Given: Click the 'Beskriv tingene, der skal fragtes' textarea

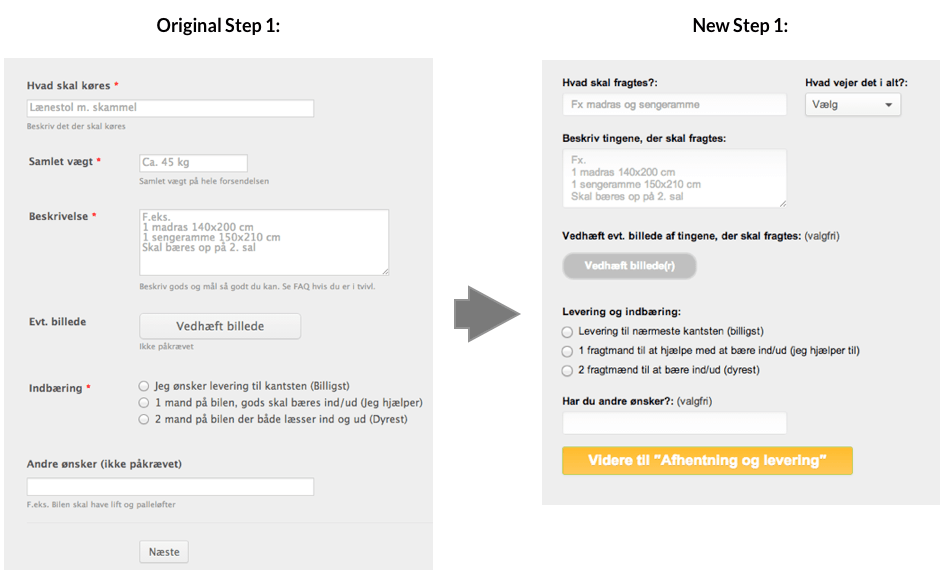Looking at the screenshot, I should (x=675, y=178).
